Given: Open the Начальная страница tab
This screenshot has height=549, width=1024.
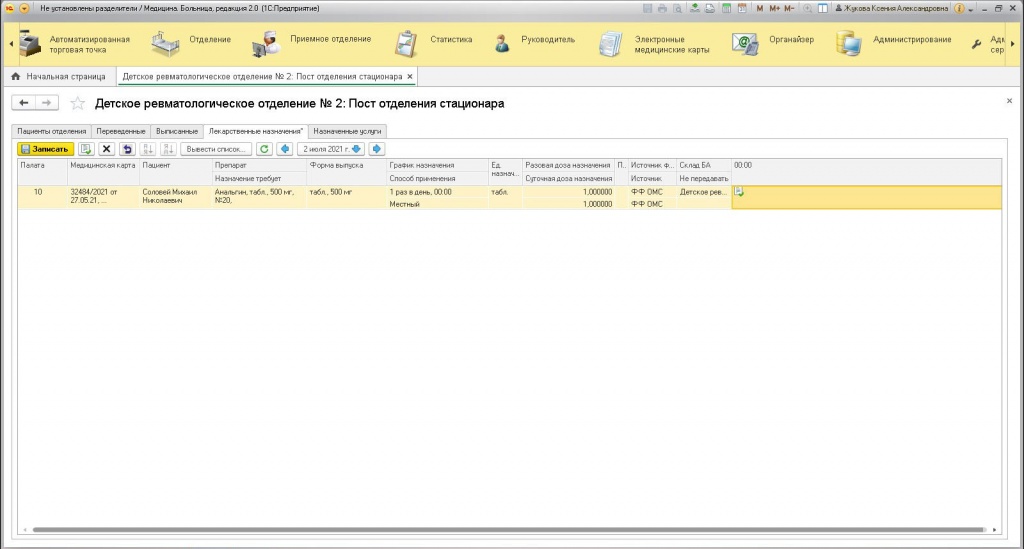Looking at the screenshot, I should tap(59, 76).
